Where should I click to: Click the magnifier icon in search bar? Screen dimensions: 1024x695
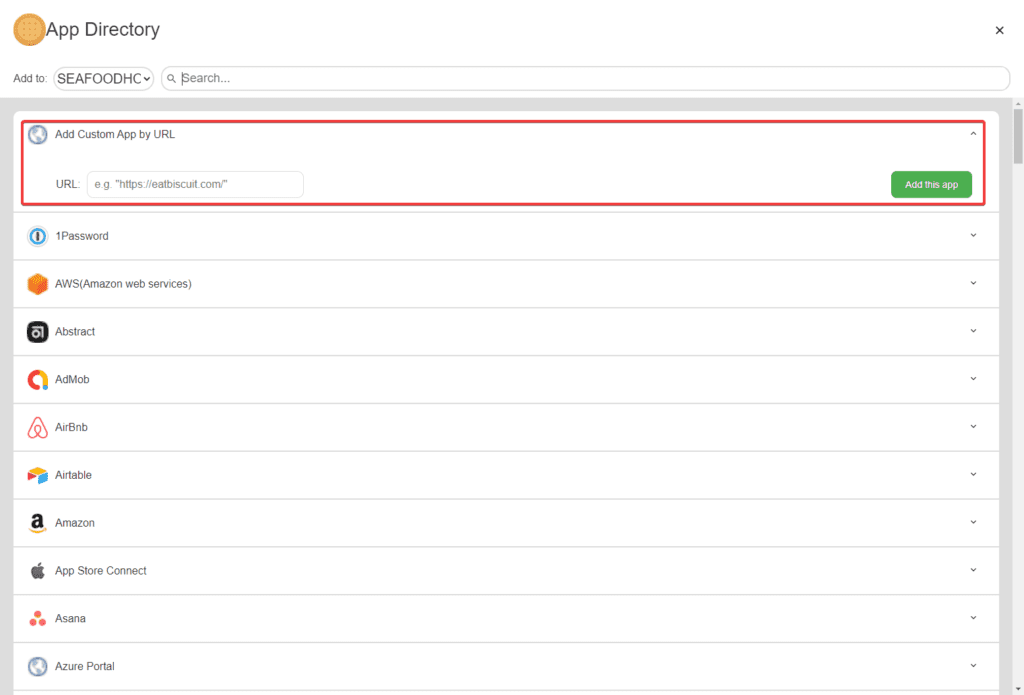pos(171,78)
